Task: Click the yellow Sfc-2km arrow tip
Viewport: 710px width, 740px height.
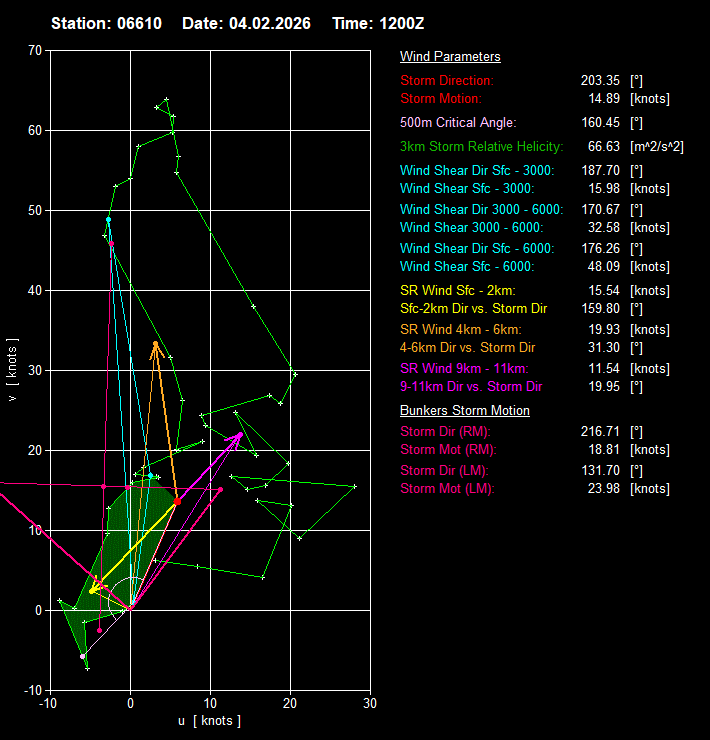Action: coord(93,590)
